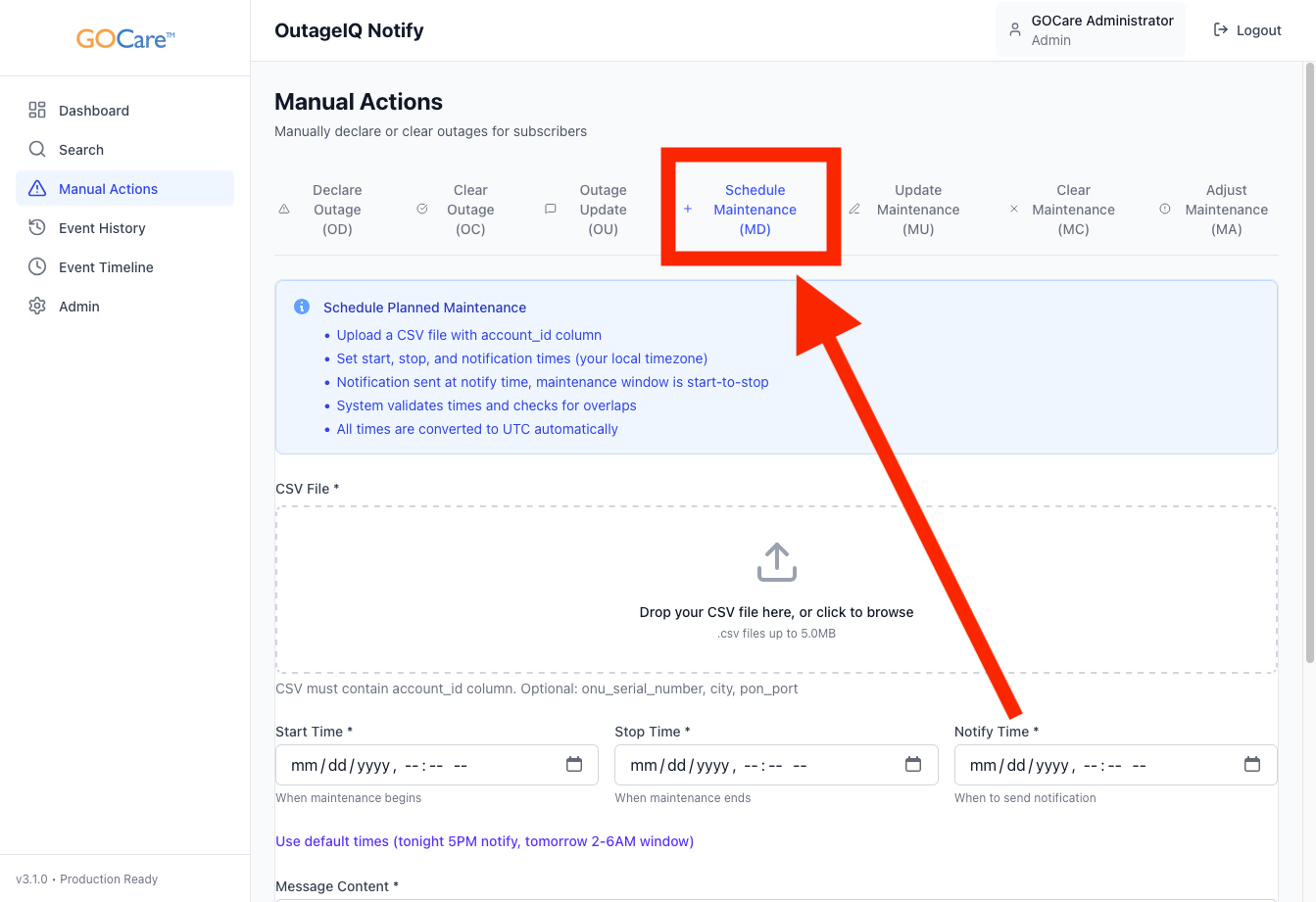Click the blue info icon in notice

pyautogui.click(x=302, y=308)
